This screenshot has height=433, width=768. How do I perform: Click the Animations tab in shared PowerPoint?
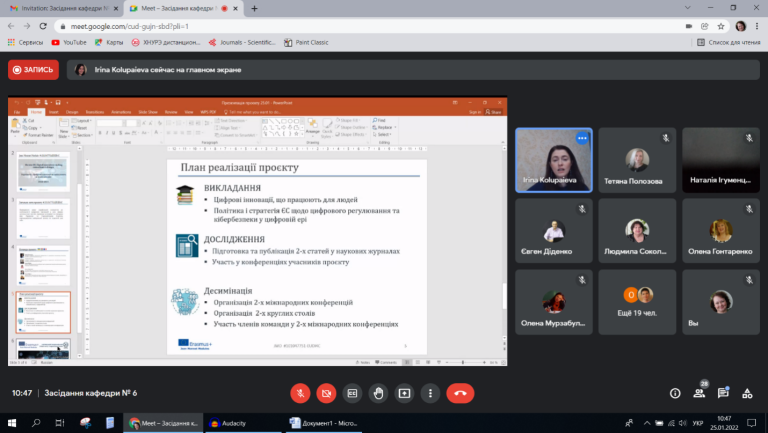(x=121, y=112)
